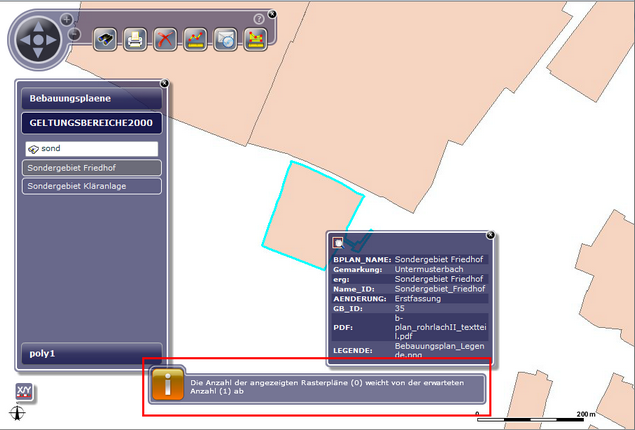The width and height of the screenshot is (635, 430).
Task: Expand the Bebauungsplaene section header
Action: [x=92, y=98]
